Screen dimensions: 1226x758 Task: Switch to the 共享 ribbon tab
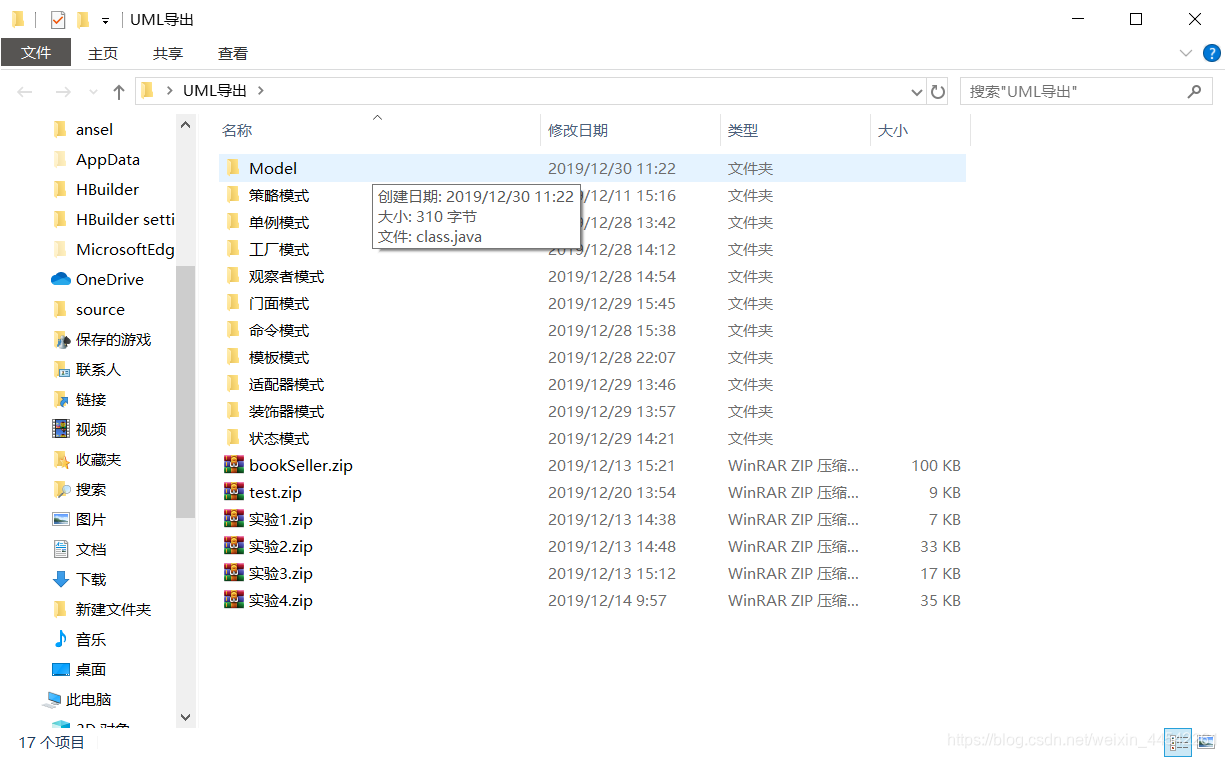(x=168, y=53)
